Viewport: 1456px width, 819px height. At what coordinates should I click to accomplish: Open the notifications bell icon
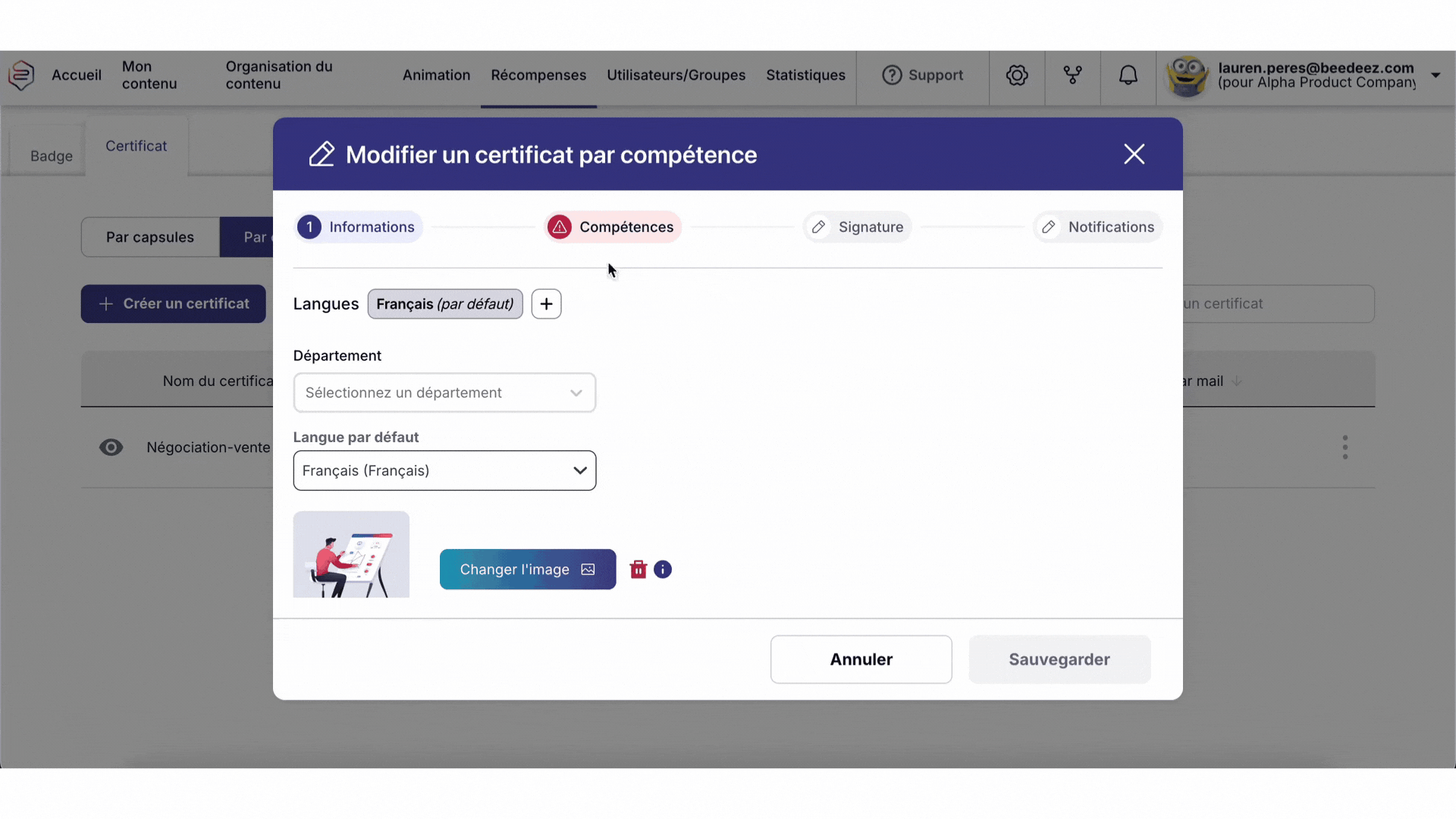point(1128,76)
